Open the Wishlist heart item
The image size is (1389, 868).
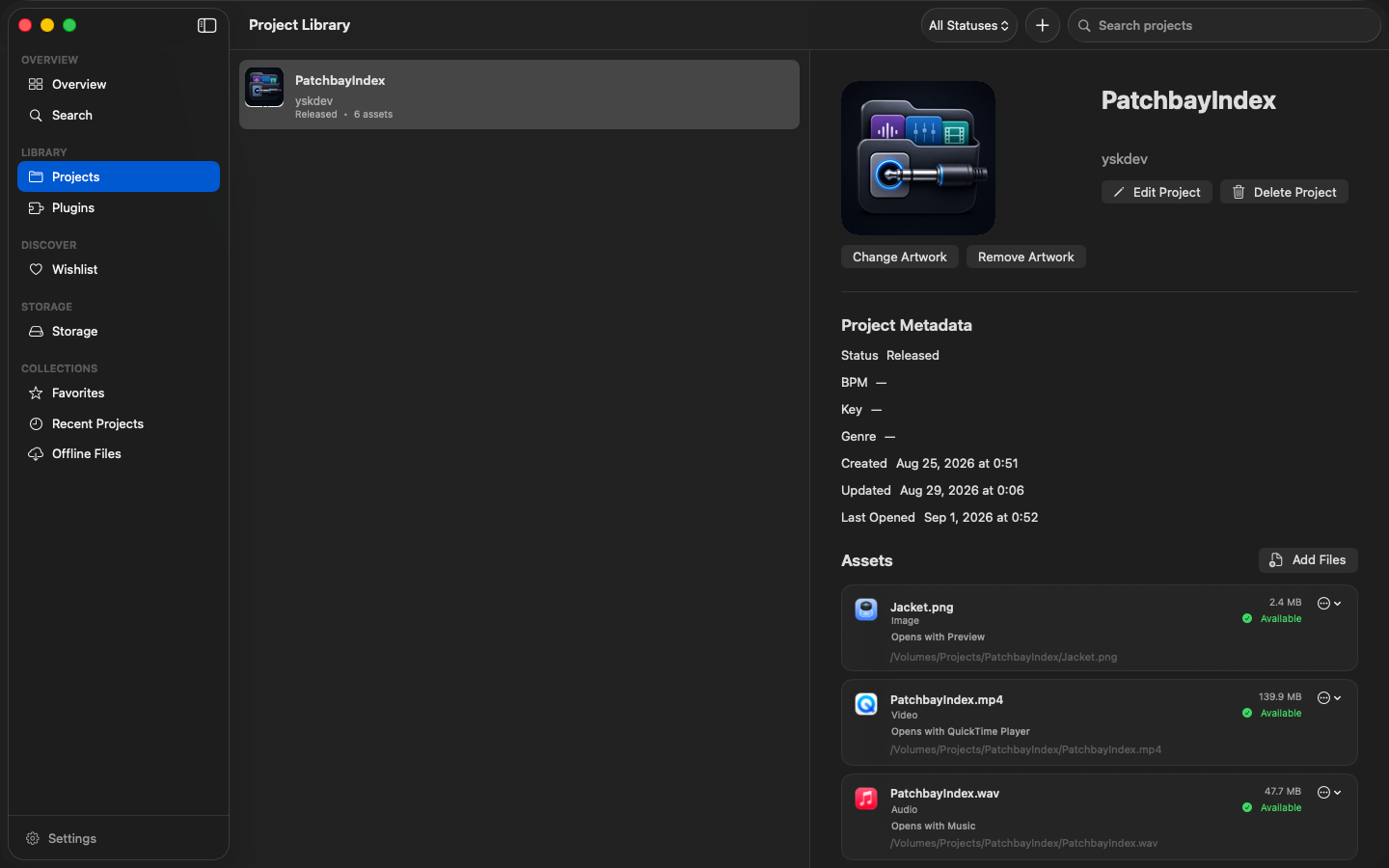point(119,270)
